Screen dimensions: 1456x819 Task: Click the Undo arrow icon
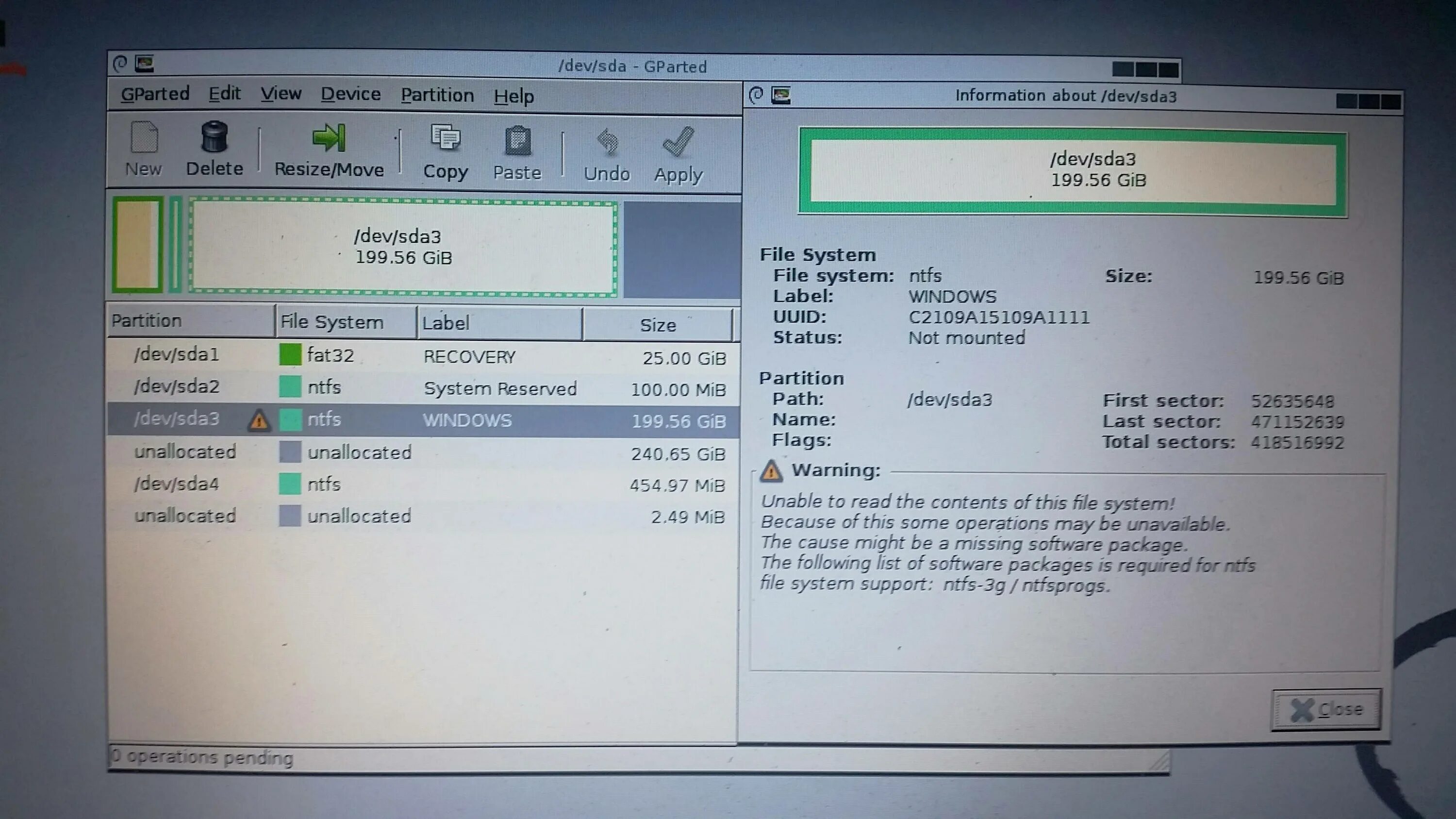[607, 142]
